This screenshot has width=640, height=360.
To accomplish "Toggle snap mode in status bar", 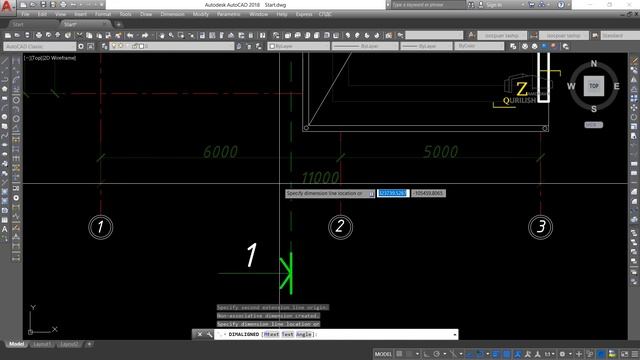I will click(x=409, y=354).
